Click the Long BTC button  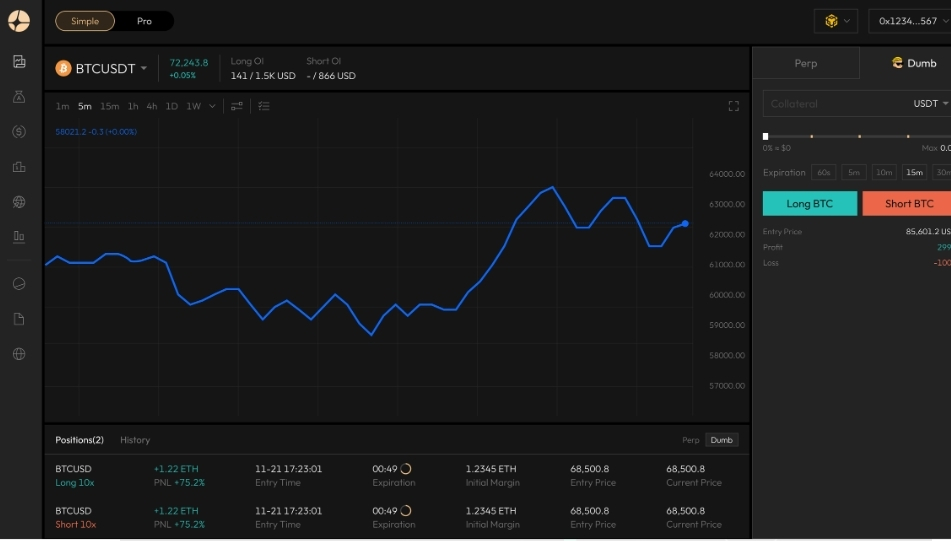point(809,204)
